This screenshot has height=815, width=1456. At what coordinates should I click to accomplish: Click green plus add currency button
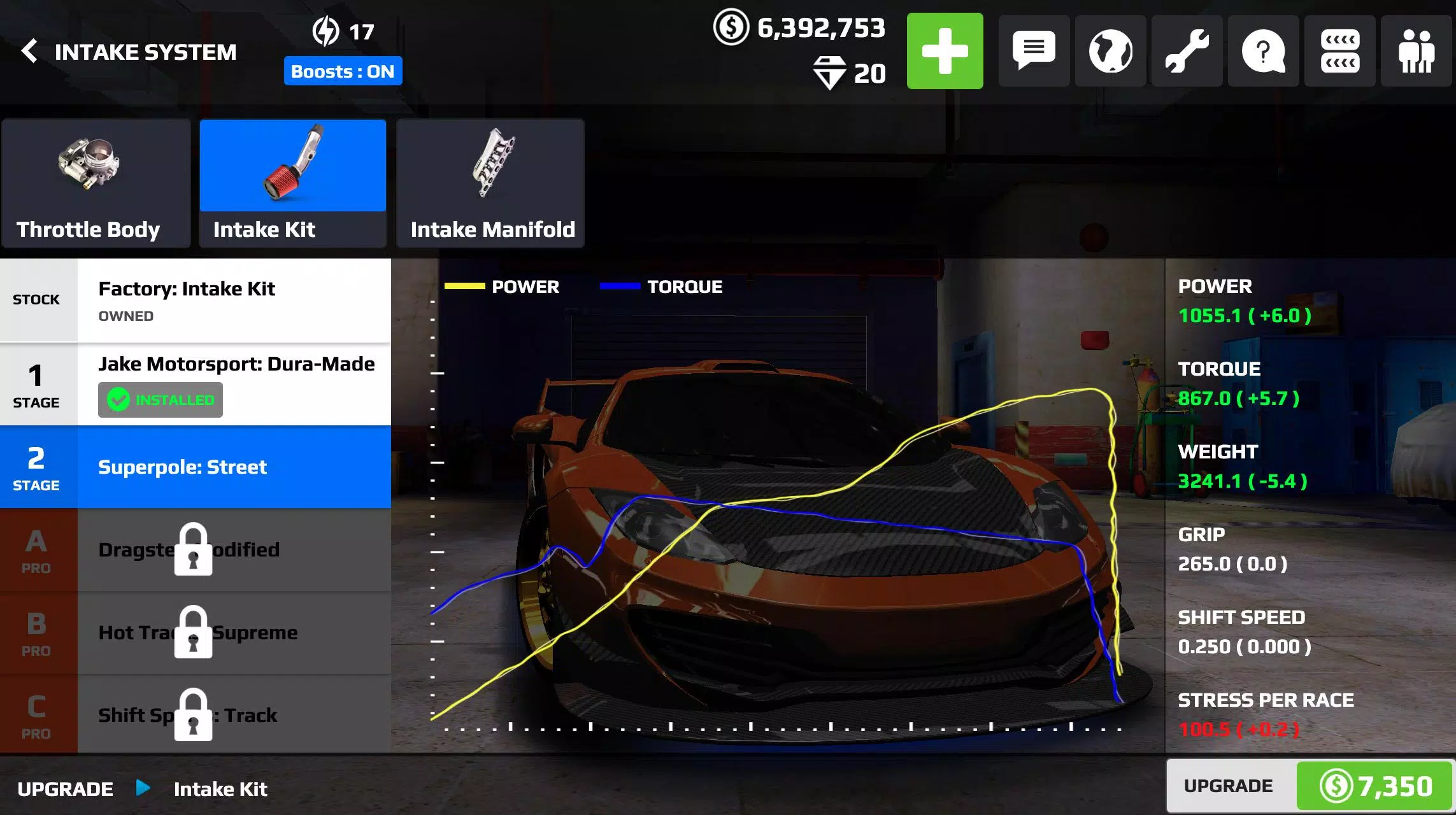[x=944, y=51]
